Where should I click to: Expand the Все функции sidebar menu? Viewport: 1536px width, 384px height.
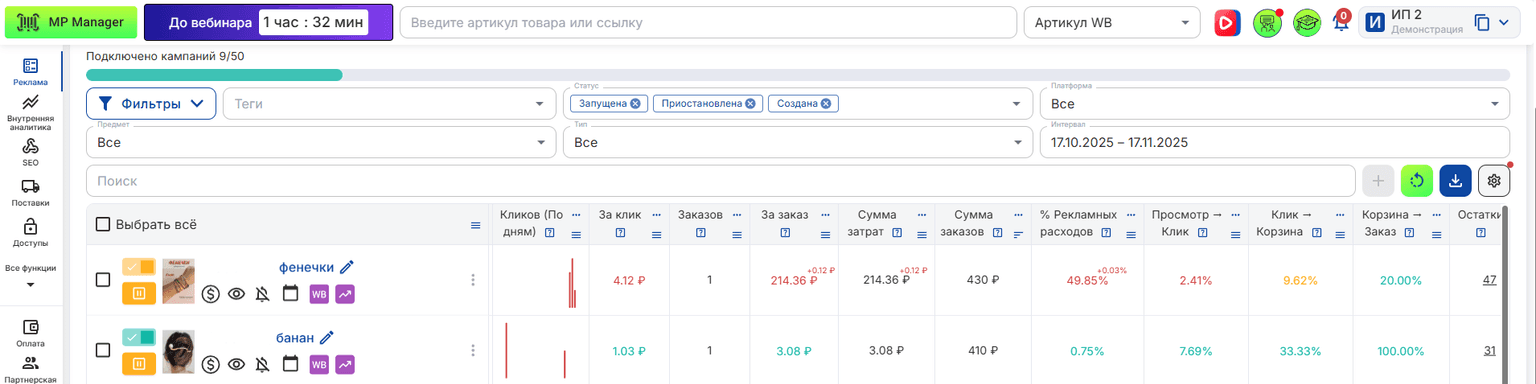[x=30, y=275]
